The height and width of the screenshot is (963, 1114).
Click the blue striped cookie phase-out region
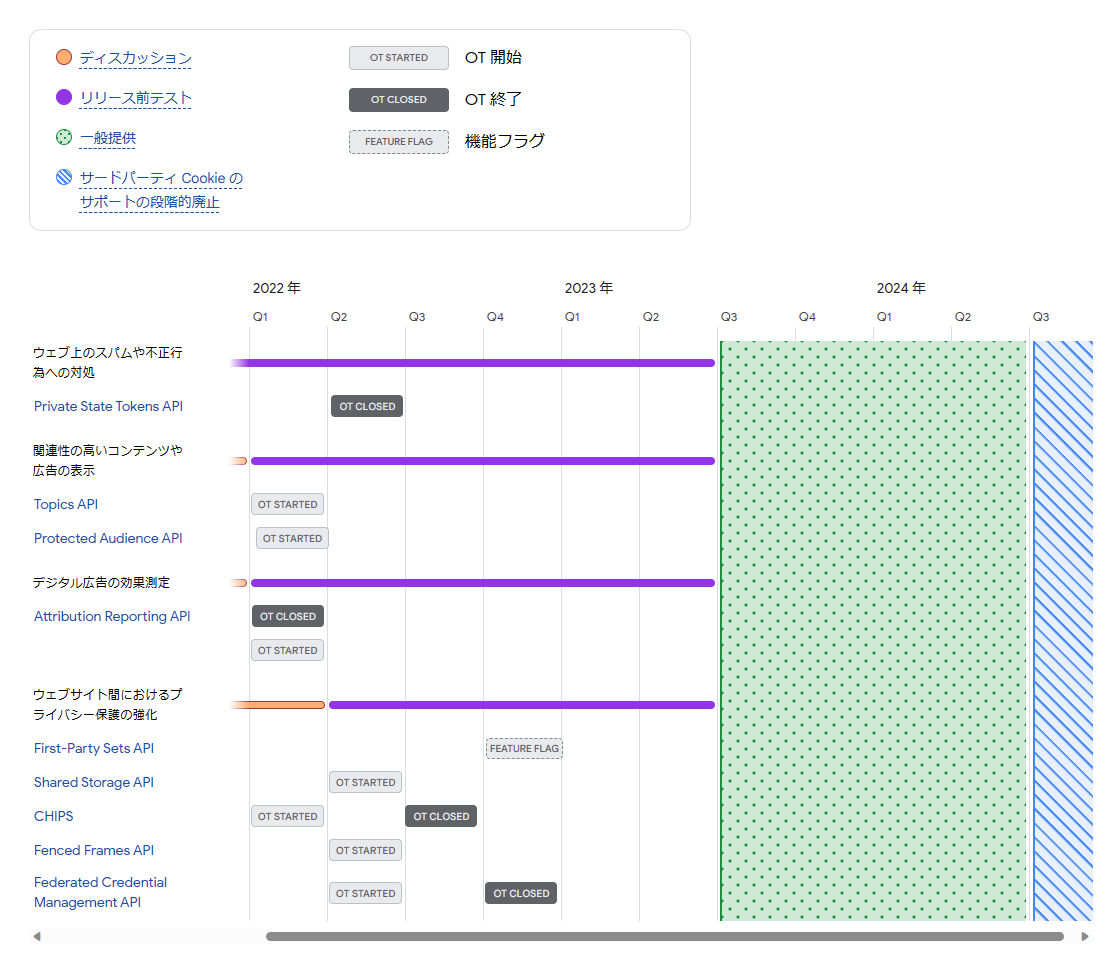(1063, 630)
